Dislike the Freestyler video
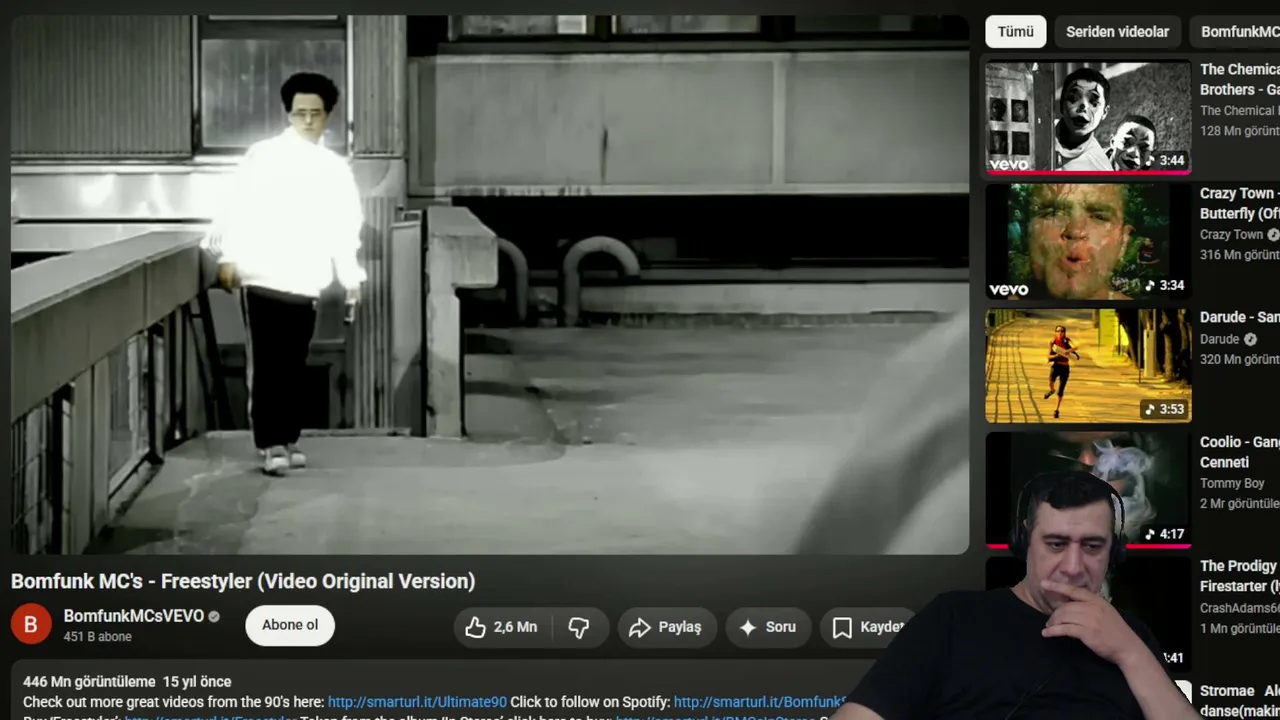Image resolution: width=1280 pixels, height=720 pixels. (x=579, y=627)
